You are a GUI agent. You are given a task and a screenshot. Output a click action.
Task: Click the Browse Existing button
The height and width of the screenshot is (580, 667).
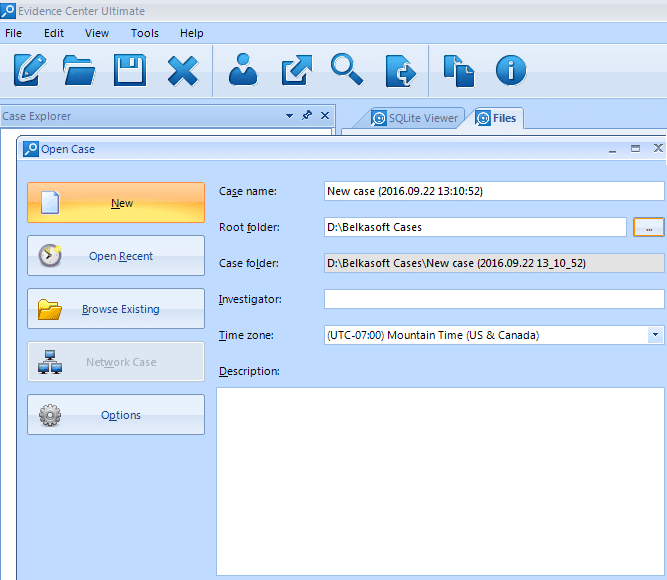coord(116,309)
